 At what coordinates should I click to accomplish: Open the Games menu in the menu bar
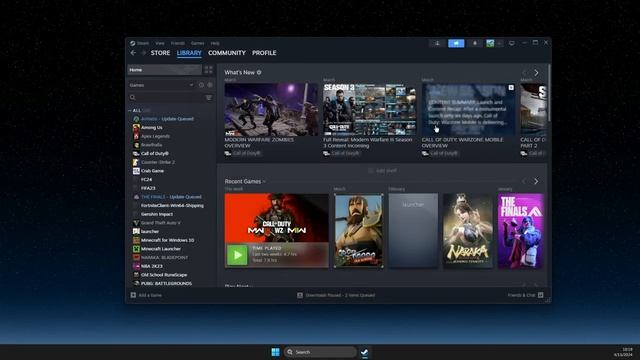pos(198,43)
